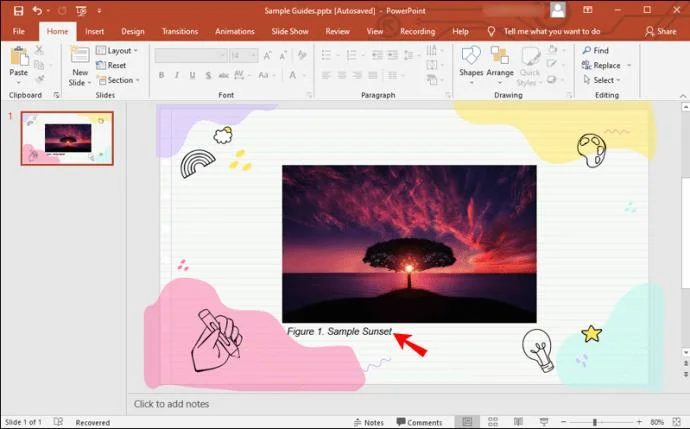Open the font size combo box

point(243,55)
